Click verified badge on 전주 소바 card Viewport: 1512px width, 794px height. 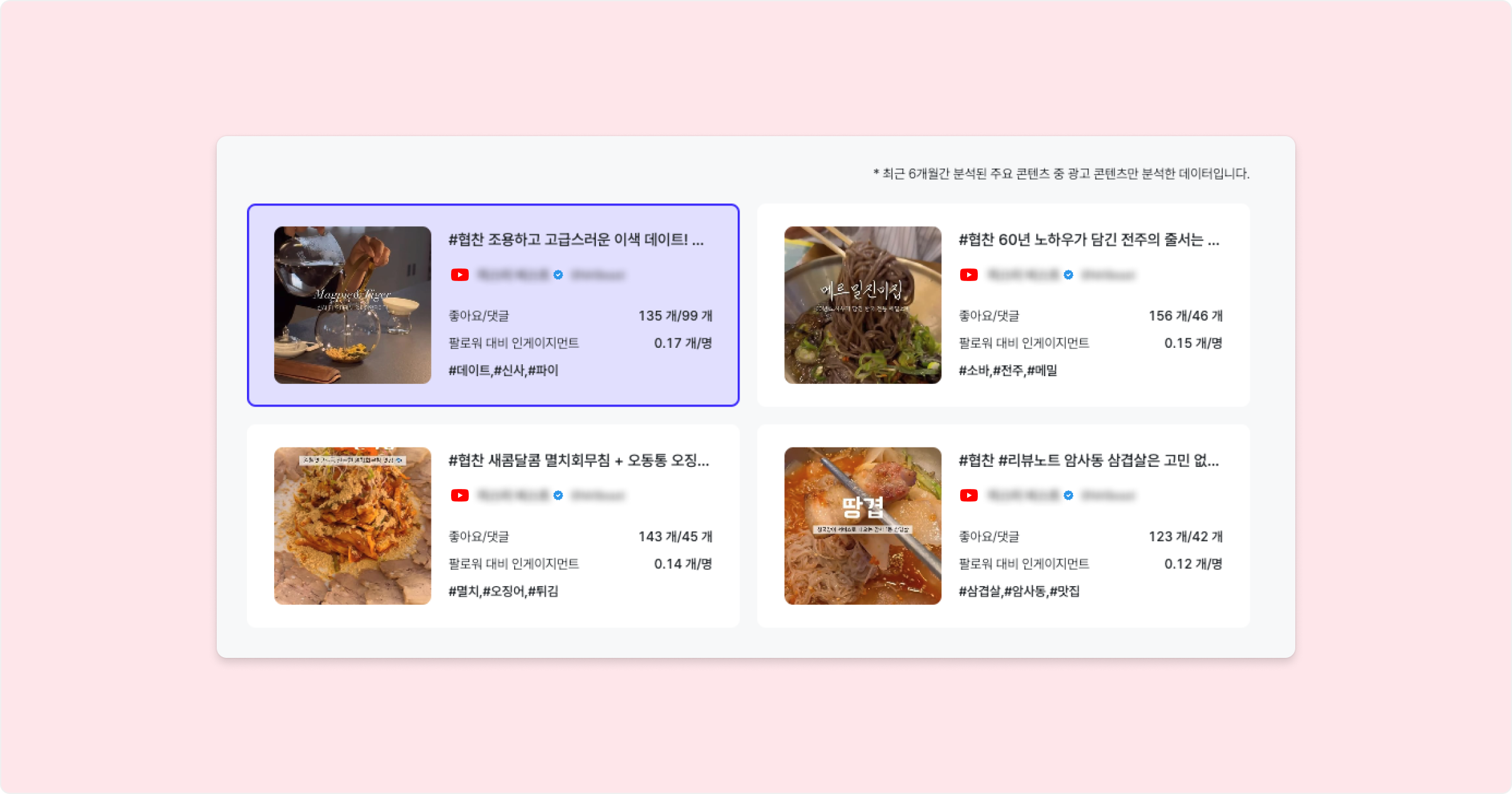pyautogui.click(x=1068, y=275)
